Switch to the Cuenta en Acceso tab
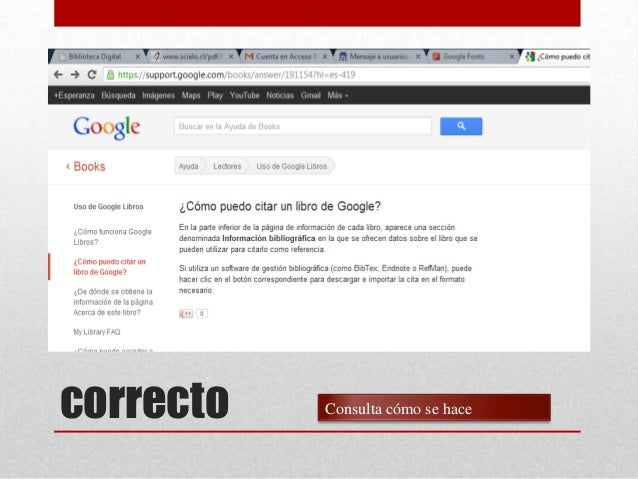Image resolution: width=638 pixels, height=479 pixels. (x=283, y=57)
